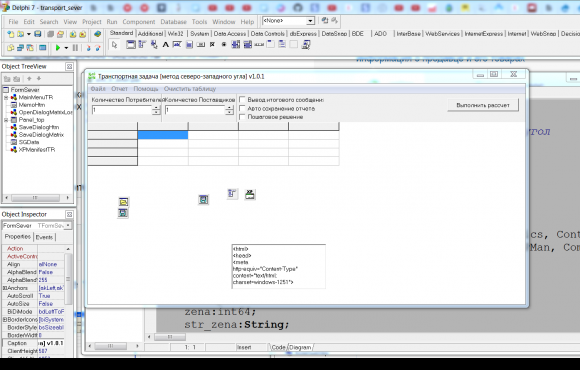This screenshot has width=580, height=370.
Task: Select the XPManifest component icon on form
Action: [x=250, y=194]
